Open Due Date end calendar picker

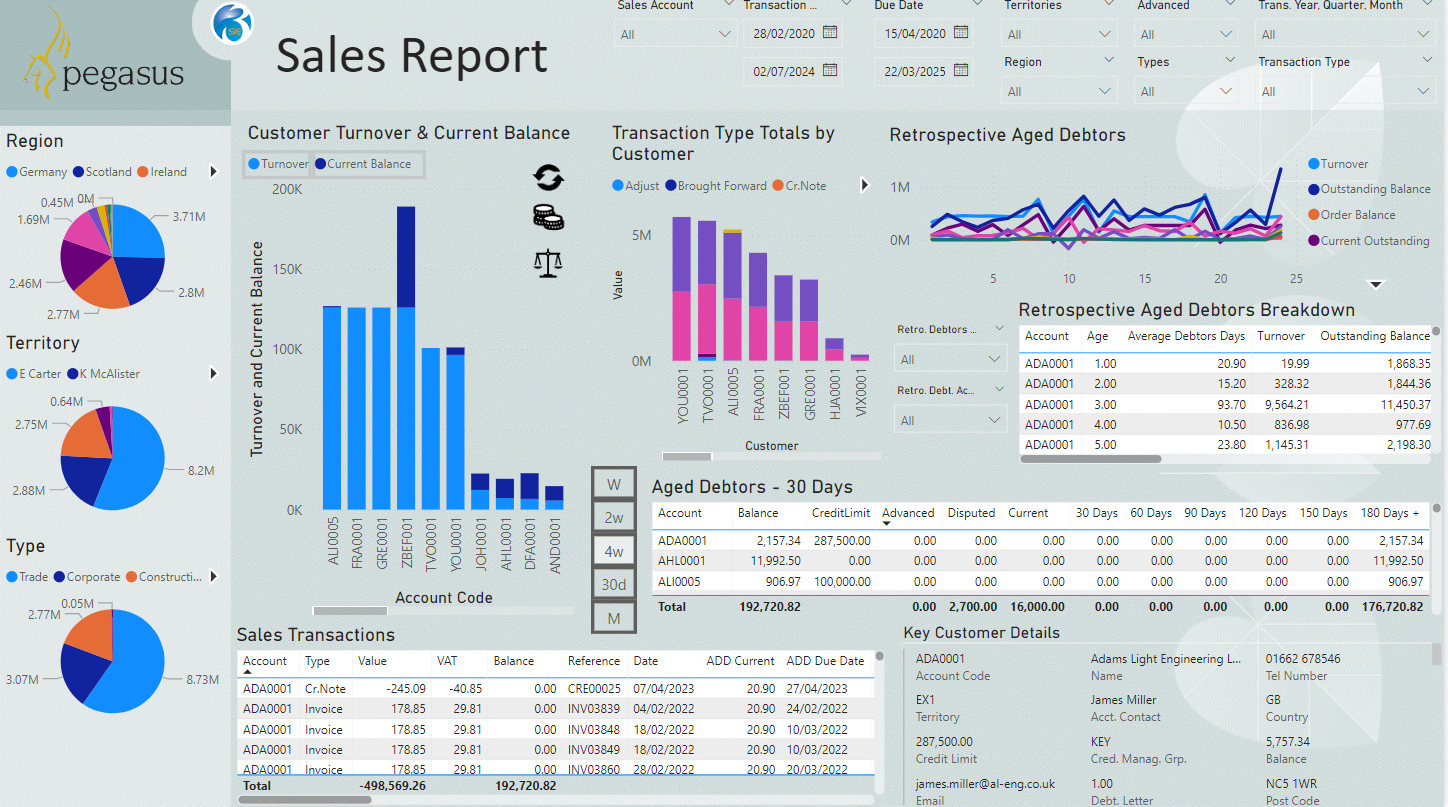(x=961, y=71)
